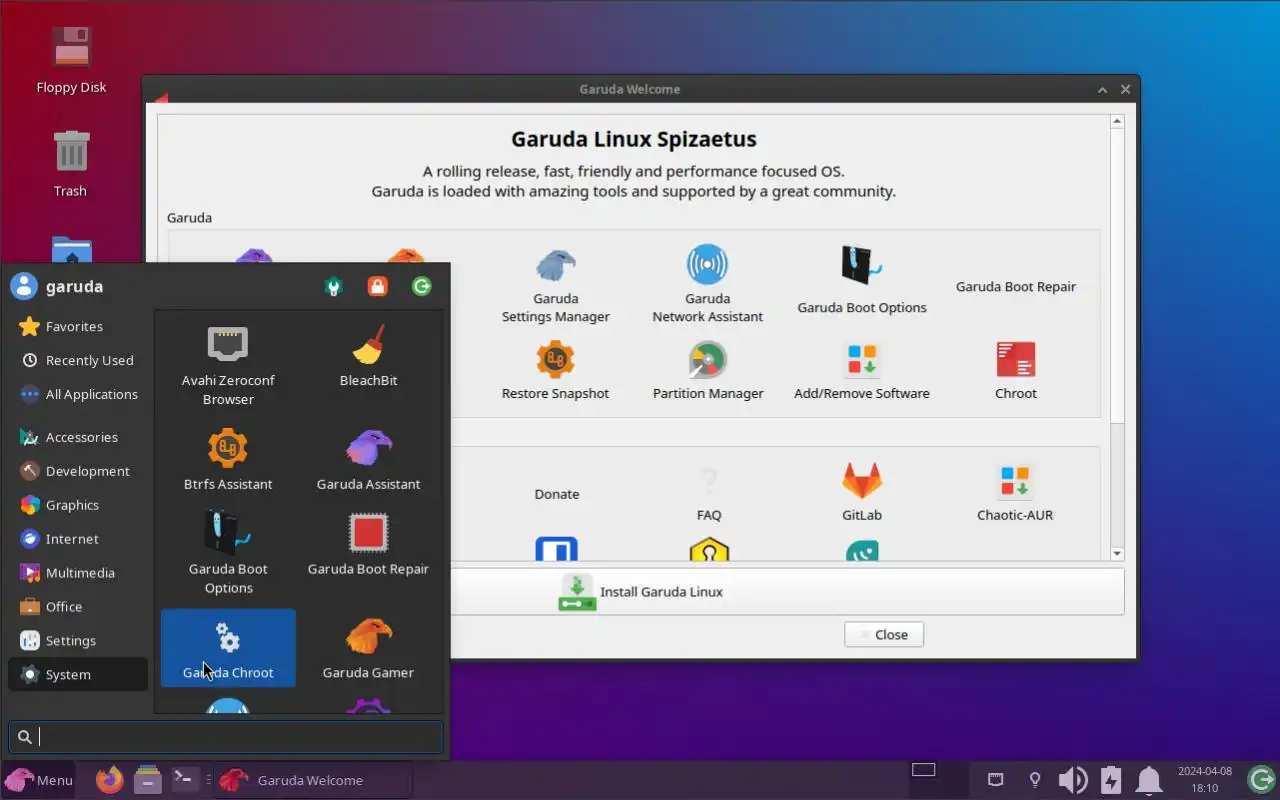The height and width of the screenshot is (800, 1280).
Task: Launch Garuda Boot Repair from the menu
Action: (x=368, y=544)
